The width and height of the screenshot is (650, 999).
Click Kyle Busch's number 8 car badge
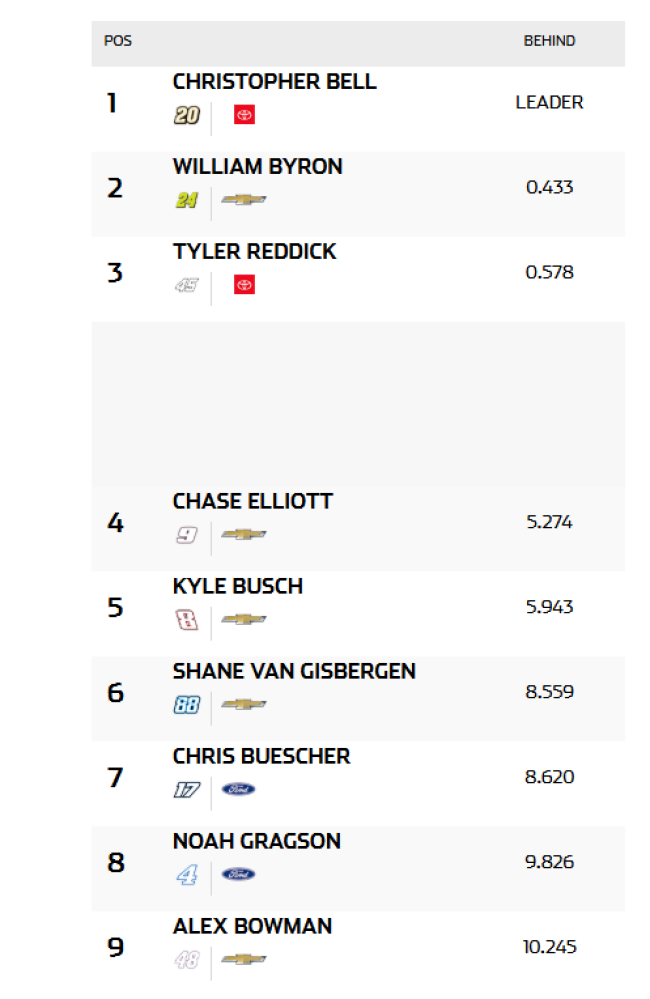(x=187, y=620)
